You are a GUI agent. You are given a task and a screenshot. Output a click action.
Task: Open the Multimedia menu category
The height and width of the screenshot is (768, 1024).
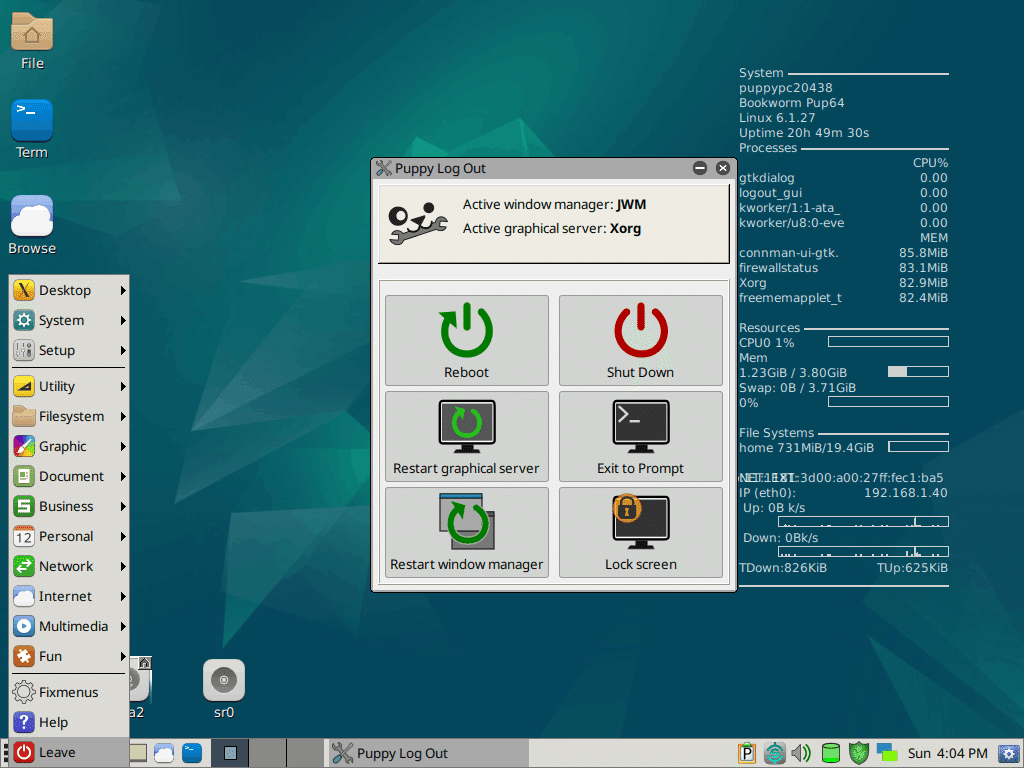69,626
